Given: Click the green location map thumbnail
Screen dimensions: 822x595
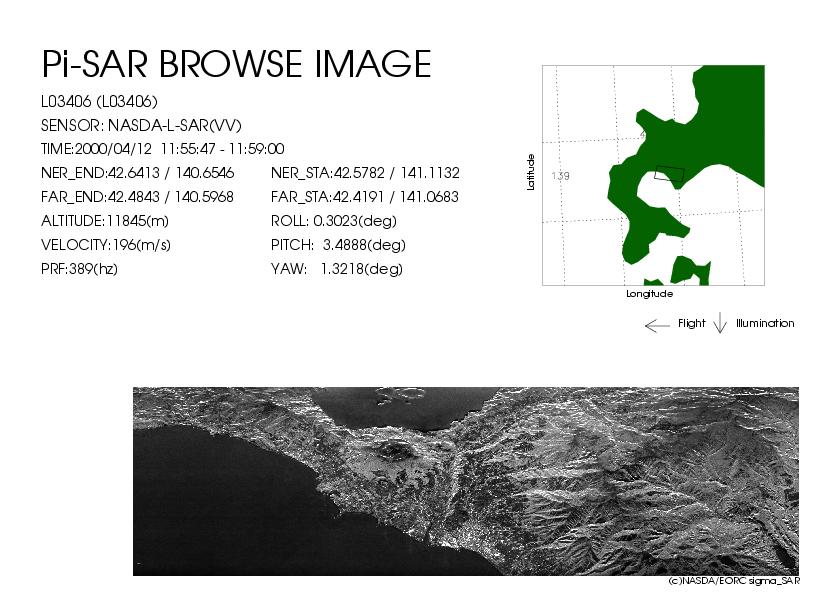Looking at the screenshot, I should click(653, 175).
